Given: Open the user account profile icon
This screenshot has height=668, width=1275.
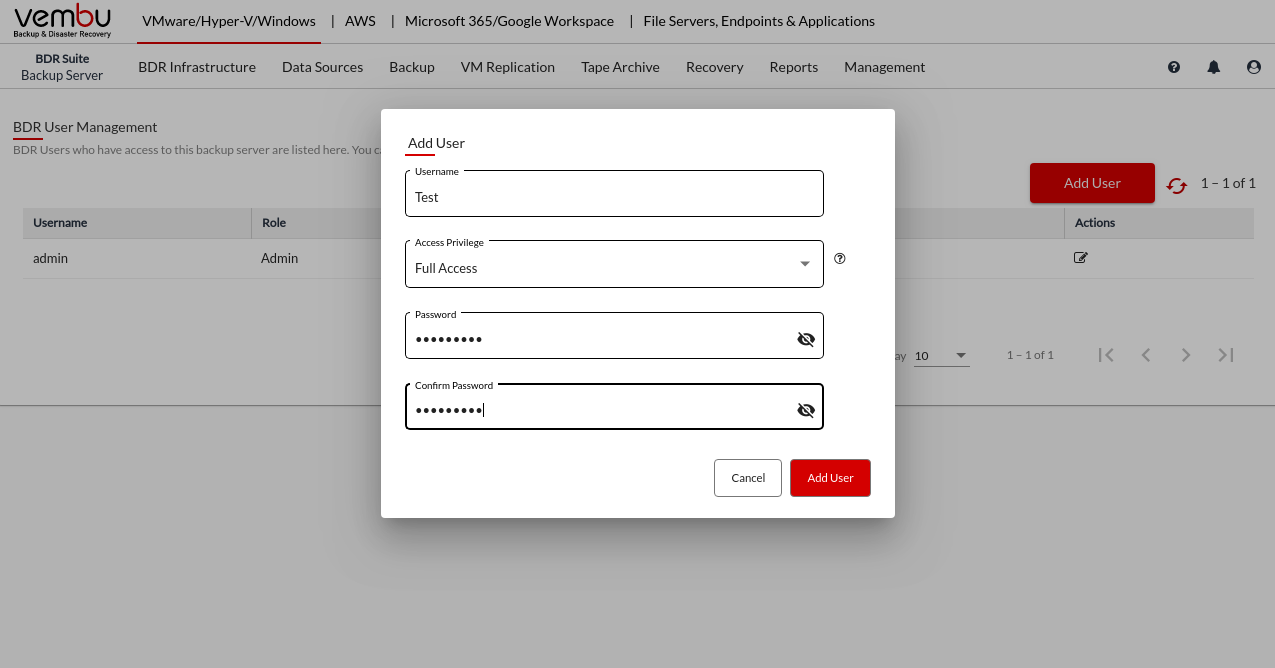Looking at the screenshot, I should 1254,67.
